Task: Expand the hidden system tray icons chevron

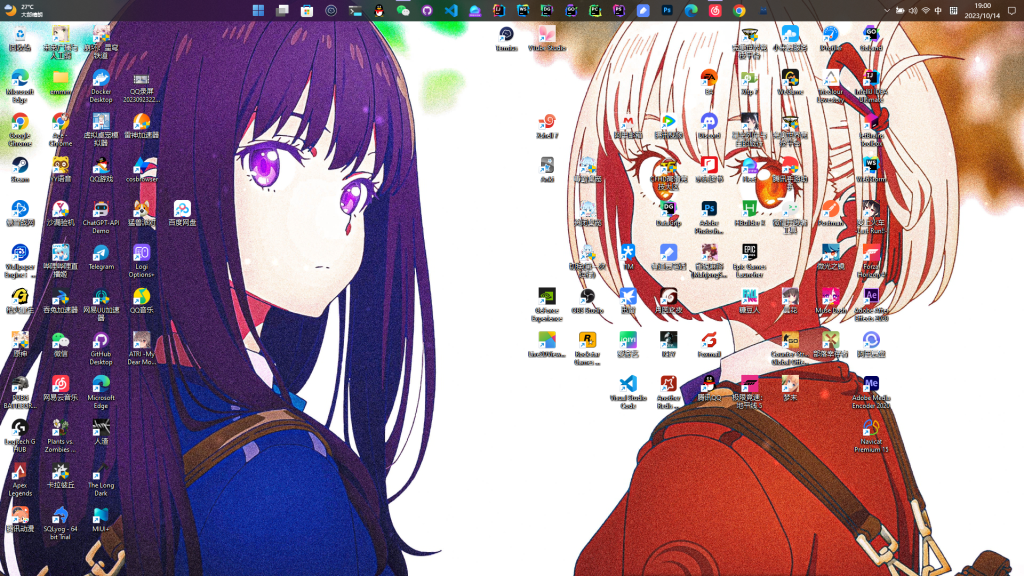Action: [887, 11]
